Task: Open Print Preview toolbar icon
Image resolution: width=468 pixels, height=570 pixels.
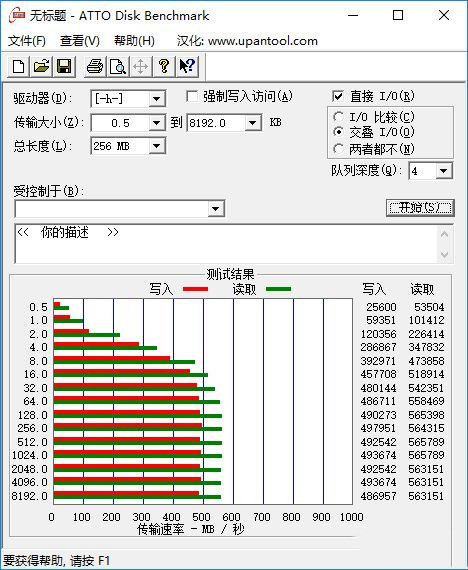Action: click(118, 67)
